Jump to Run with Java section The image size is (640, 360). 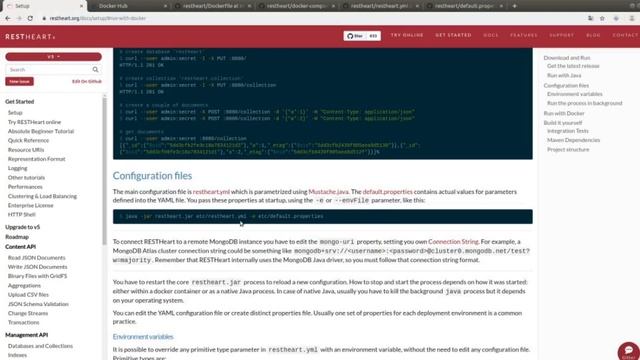pyautogui.click(x=564, y=76)
